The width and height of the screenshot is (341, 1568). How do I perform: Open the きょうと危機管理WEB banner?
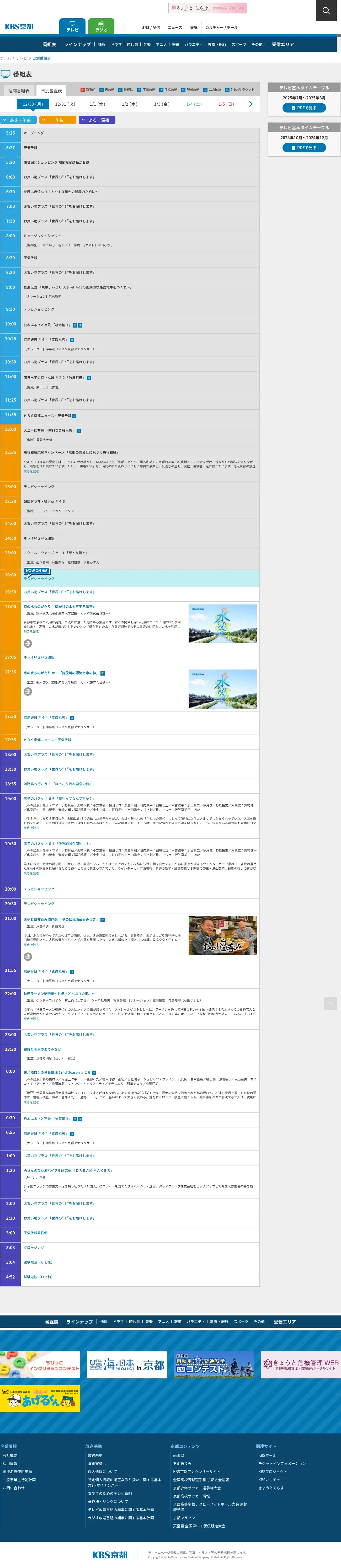[301, 1365]
